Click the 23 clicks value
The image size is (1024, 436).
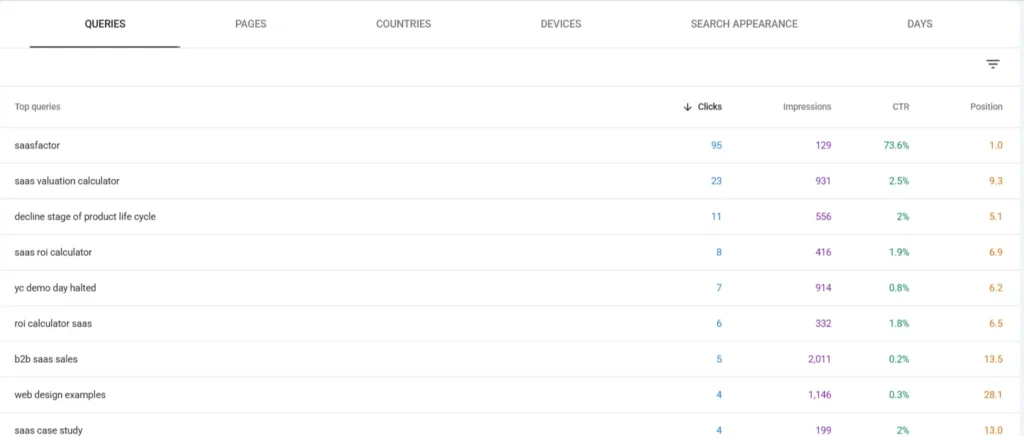716,181
